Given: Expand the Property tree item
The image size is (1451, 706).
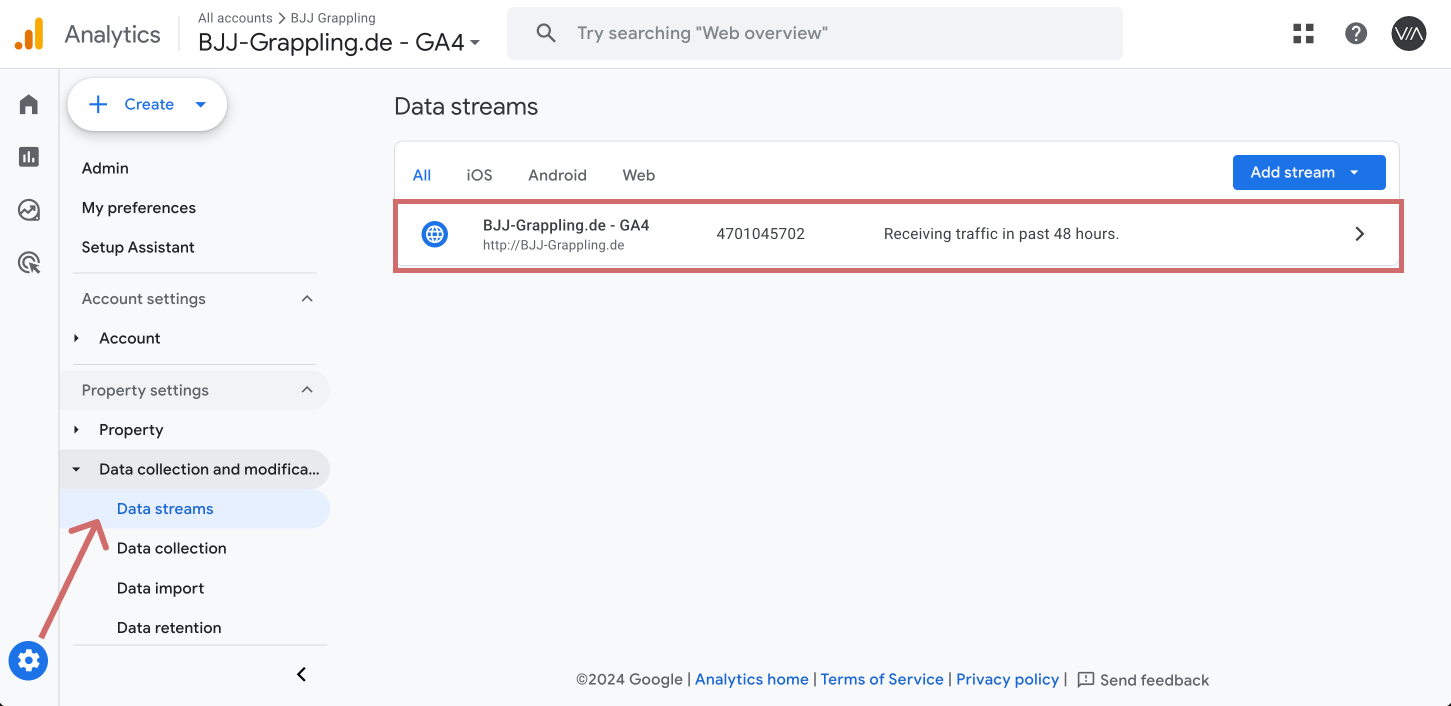Looking at the screenshot, I should (77, 430).
